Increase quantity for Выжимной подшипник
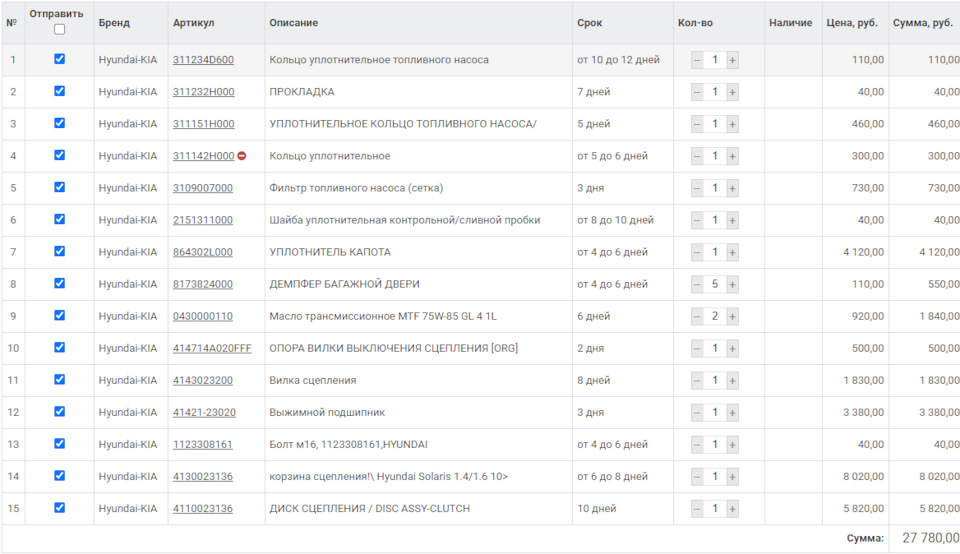Screen dimensions: 960x554 (x=732, y=413)
